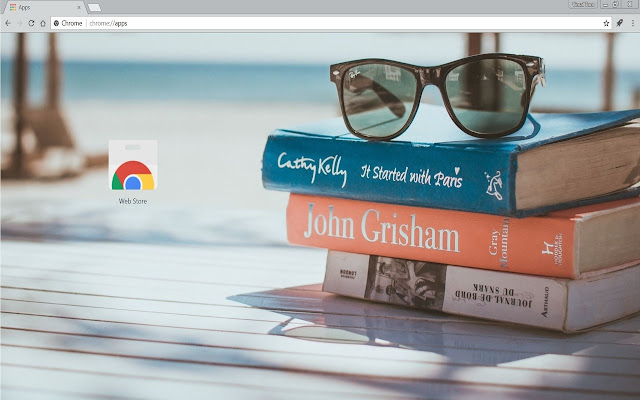Open the Web Store app icon

point(133,165)
